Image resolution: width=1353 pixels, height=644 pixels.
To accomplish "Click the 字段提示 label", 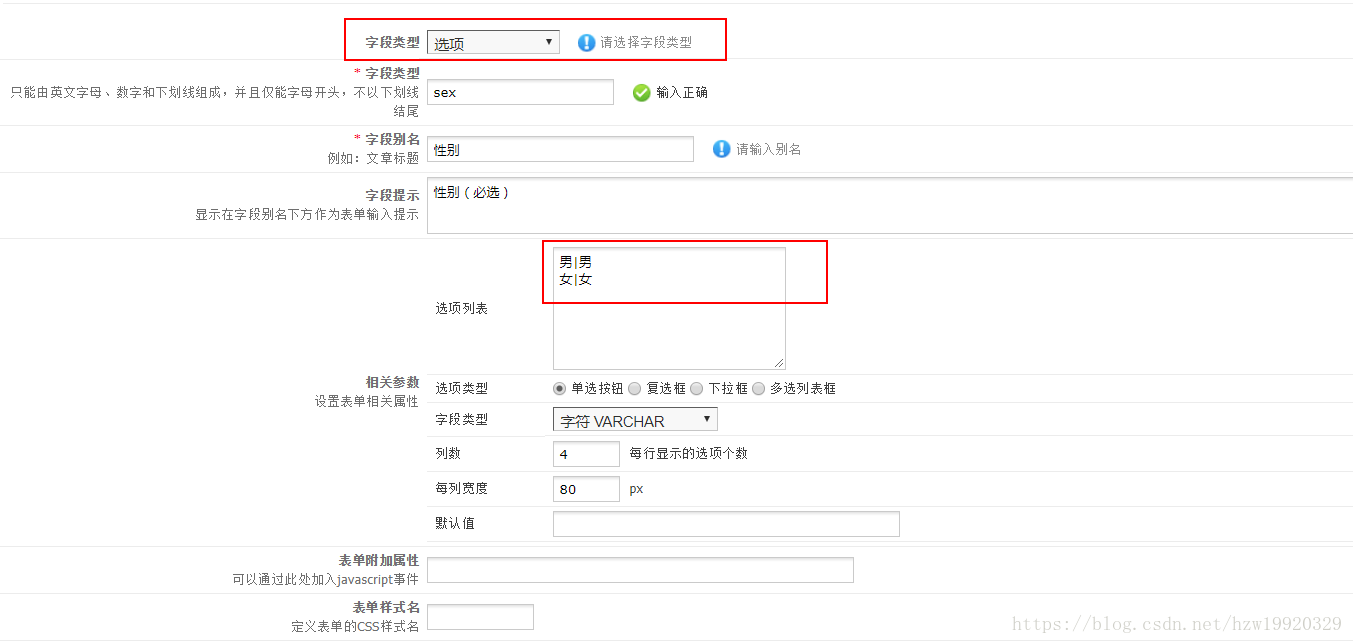I will [x=393, y=196].
